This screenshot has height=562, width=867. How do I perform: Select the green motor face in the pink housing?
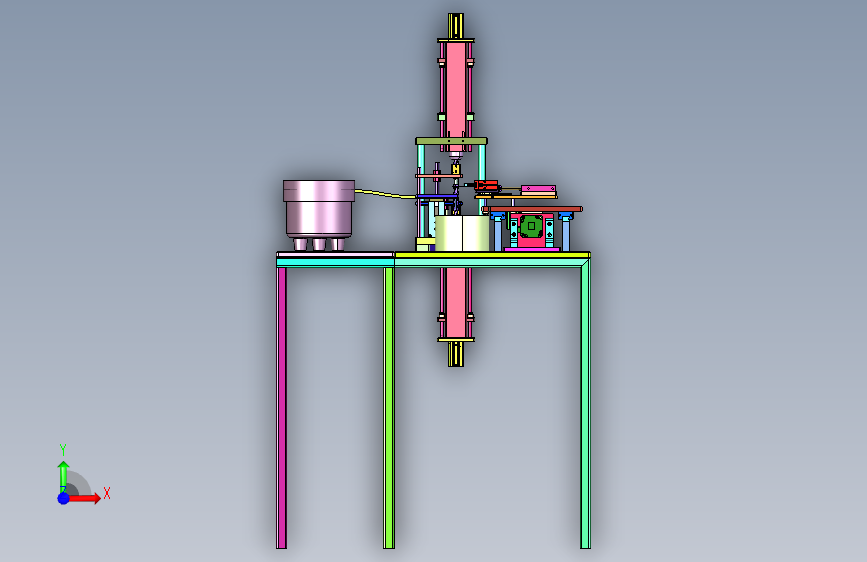coord(531,226)
